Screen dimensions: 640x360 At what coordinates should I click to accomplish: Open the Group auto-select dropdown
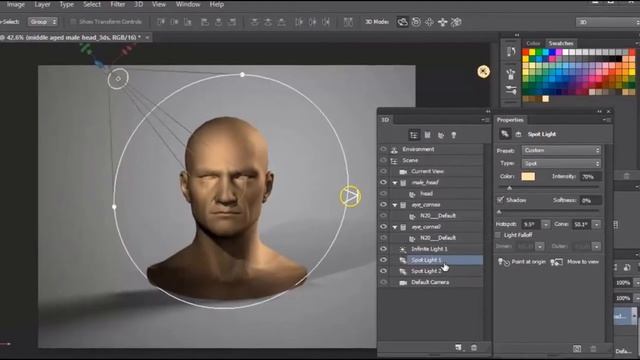coord(43,22)
